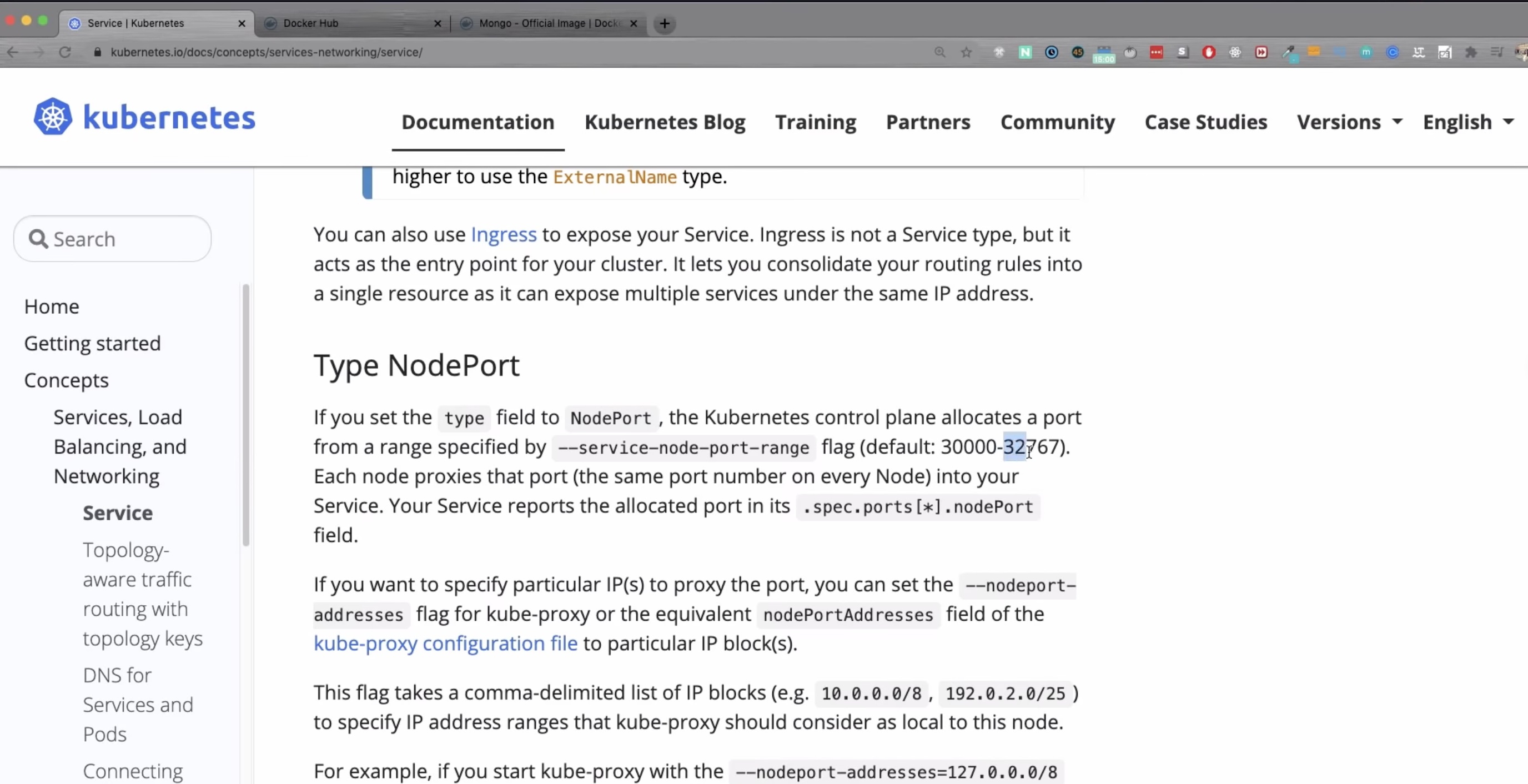Close the Mongo Official Image tab
The height and width of the screenshot is (784, 1528).
click(x=634, y=23)
